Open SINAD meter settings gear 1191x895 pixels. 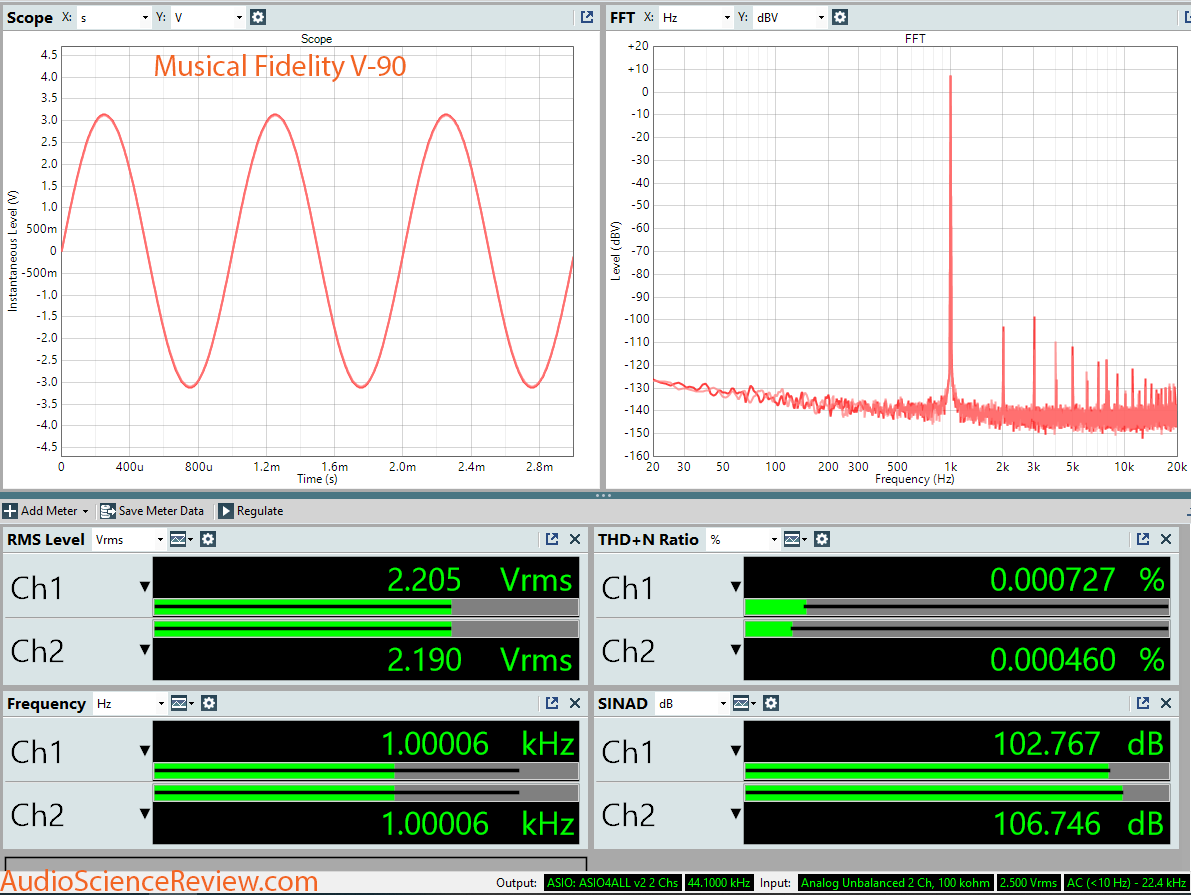point(771,704)
